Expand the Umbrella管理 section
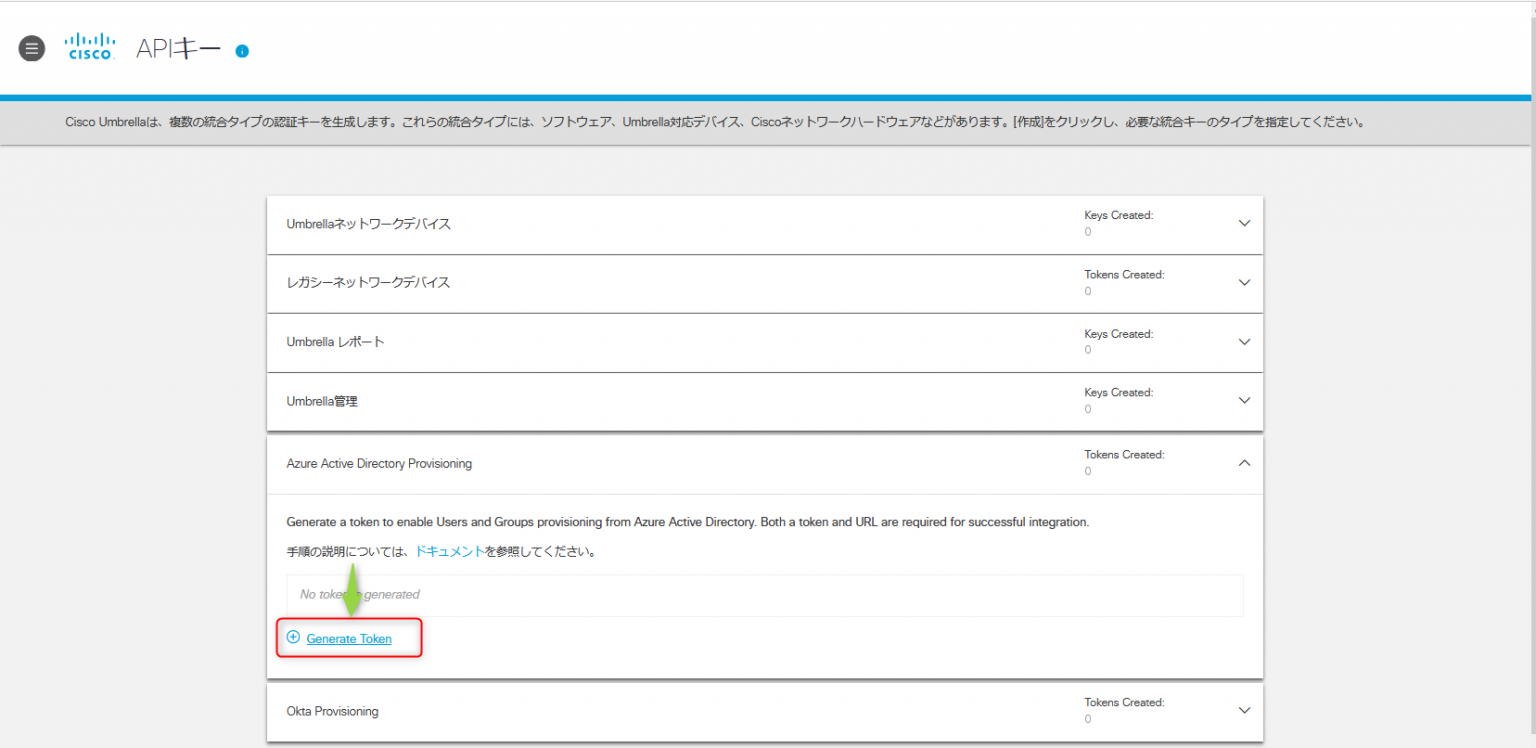The width and height of the screenshot is (1536, 748). pos(1244,400)
